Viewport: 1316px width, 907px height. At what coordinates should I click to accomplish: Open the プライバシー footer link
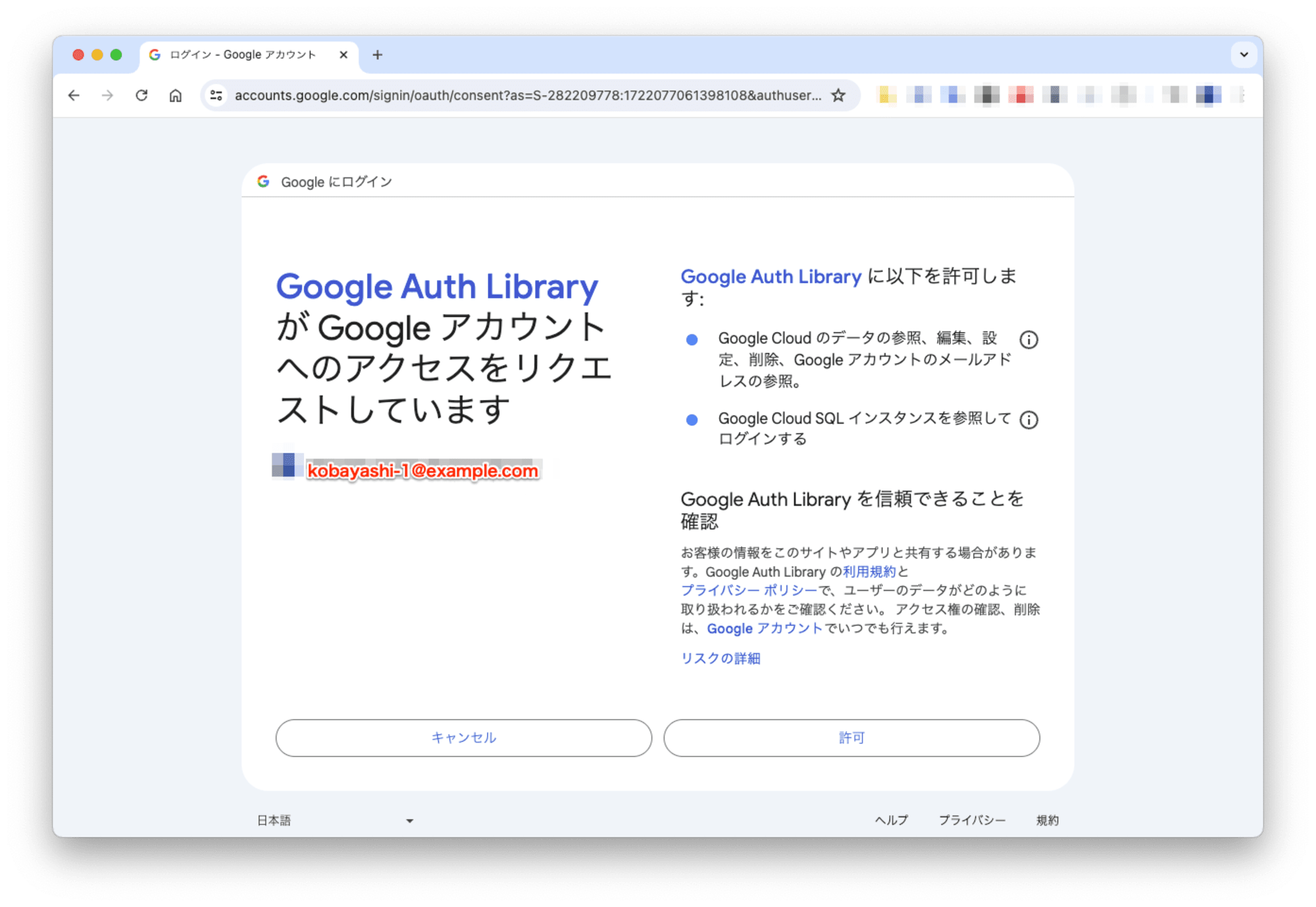(972, 820)
